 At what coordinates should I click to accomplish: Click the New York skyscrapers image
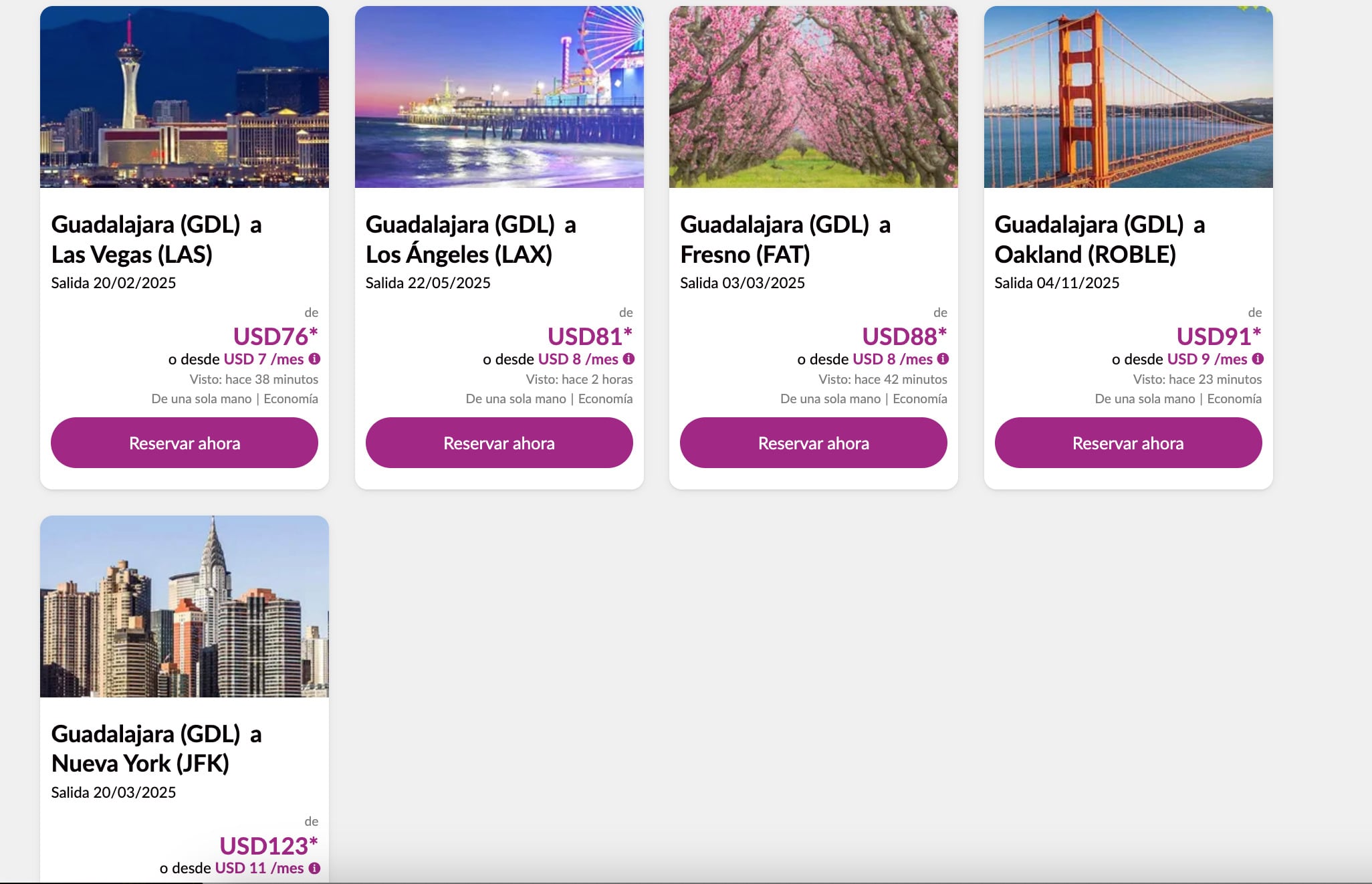coord(185,606)
